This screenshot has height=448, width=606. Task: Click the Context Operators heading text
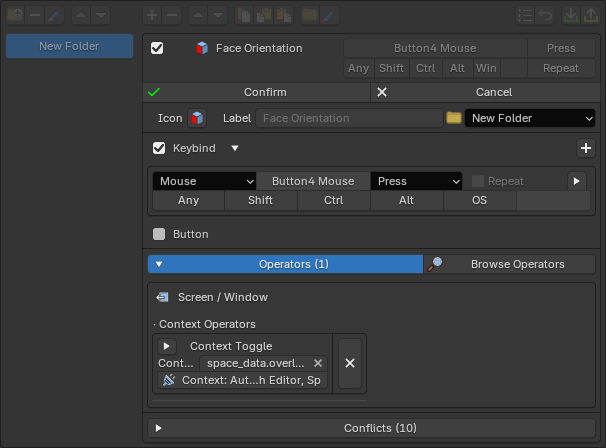click(x=208, y=324)
